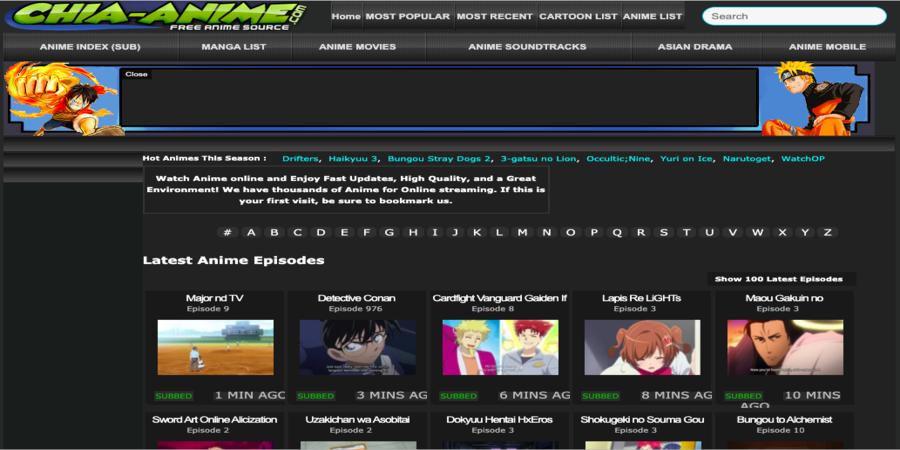Click Show 100 Latest Episodes button
900x450 pixels.
779,280
